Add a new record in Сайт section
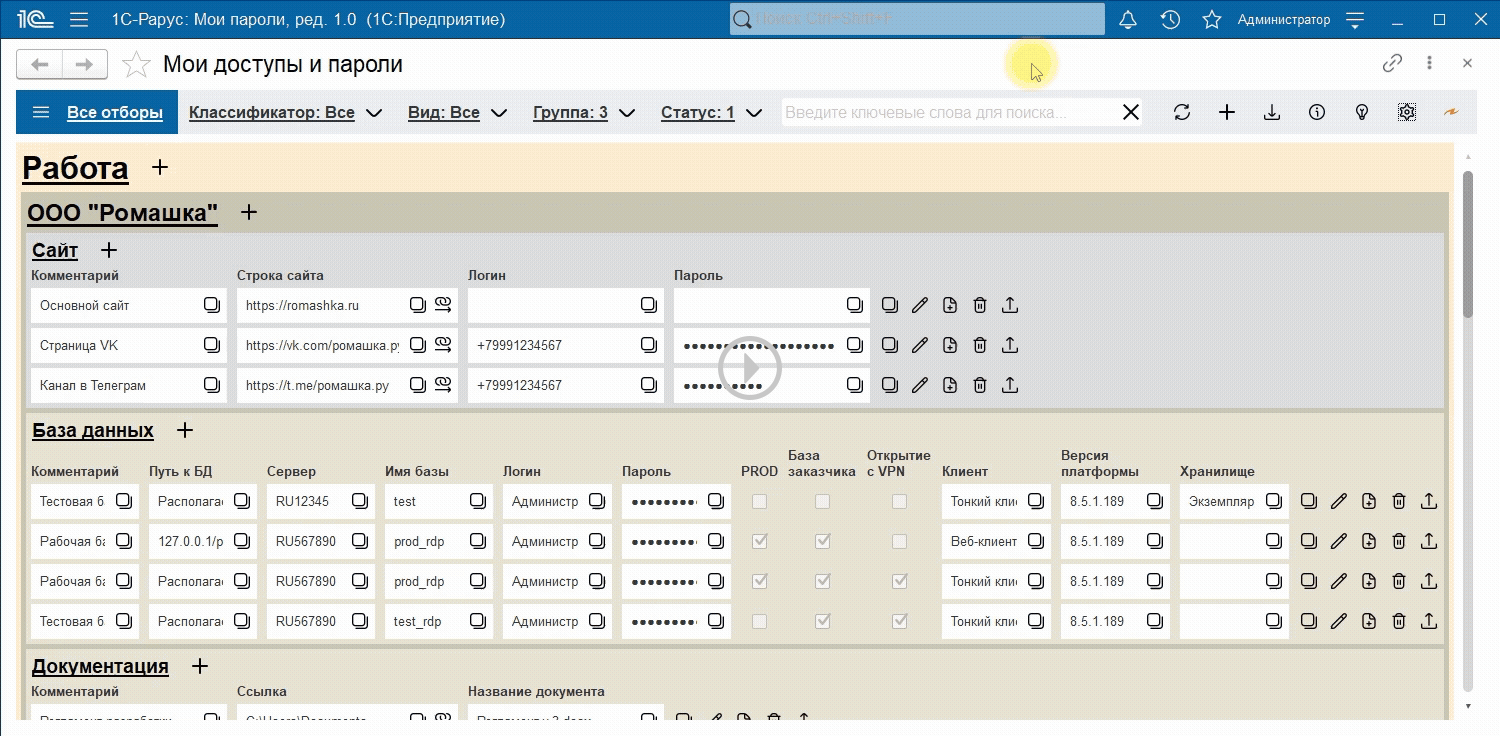 (109, 250)
